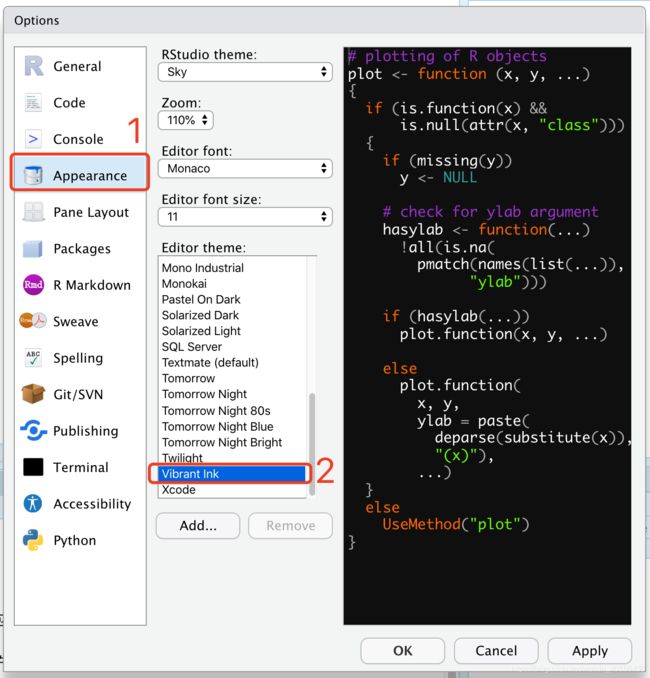Choose the Tomorrow Night Blue theme
650x678 pixels.
click(233, 426)
